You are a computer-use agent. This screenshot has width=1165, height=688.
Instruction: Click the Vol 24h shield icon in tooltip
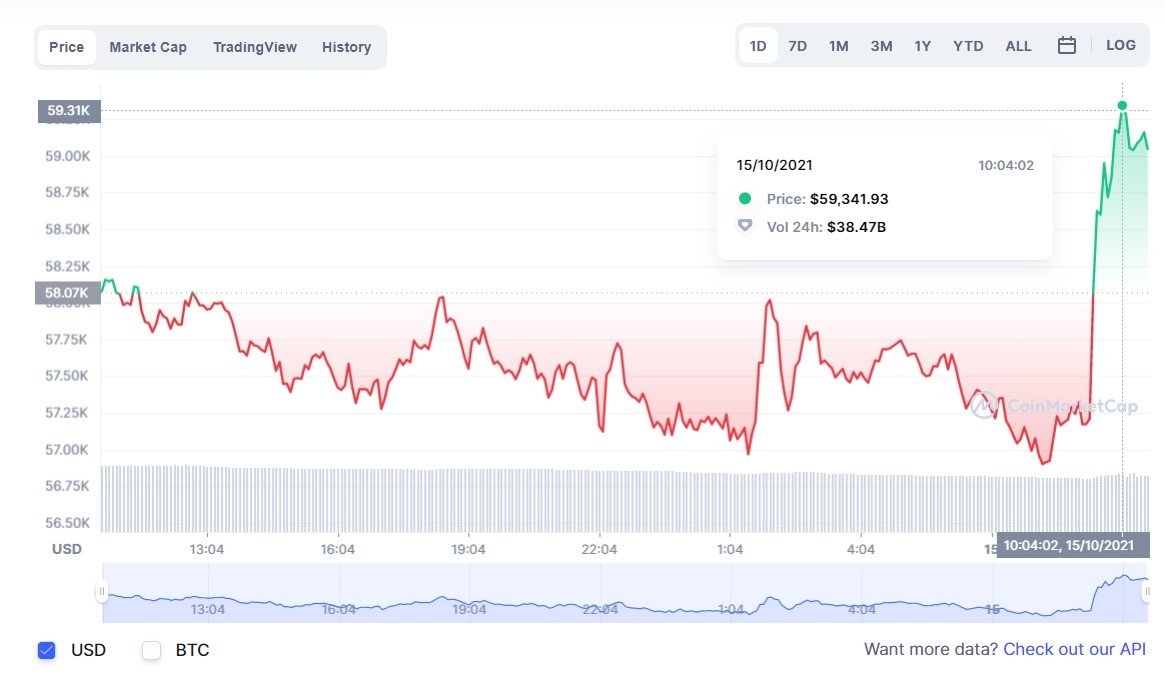pyautogui.click(x=744, y=226)
